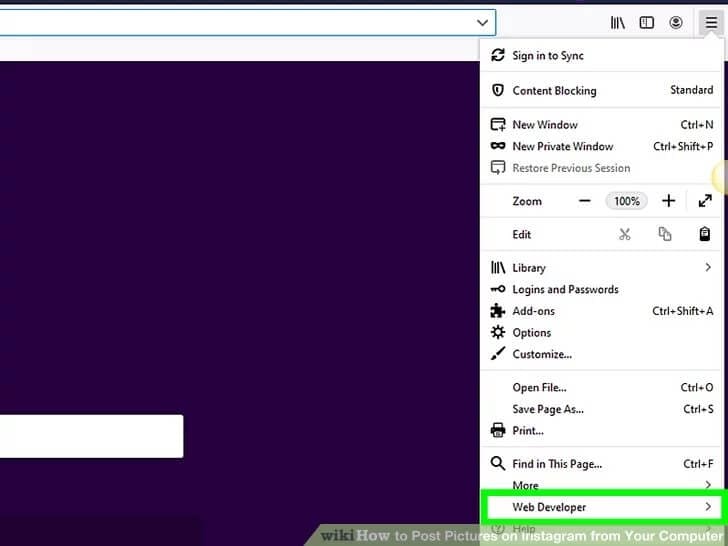Open Logins and Passwords

[x=602, y=289]
